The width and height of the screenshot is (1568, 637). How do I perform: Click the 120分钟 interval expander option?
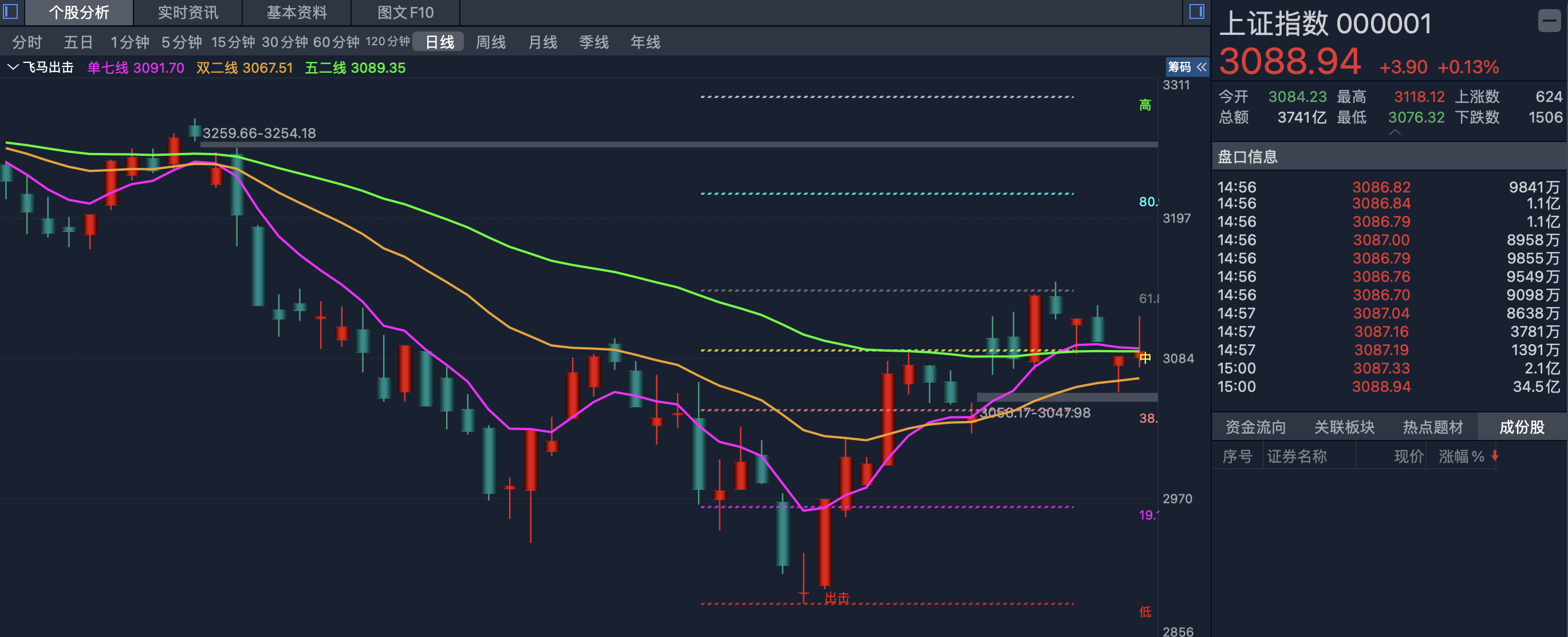(x=388, y=41)
